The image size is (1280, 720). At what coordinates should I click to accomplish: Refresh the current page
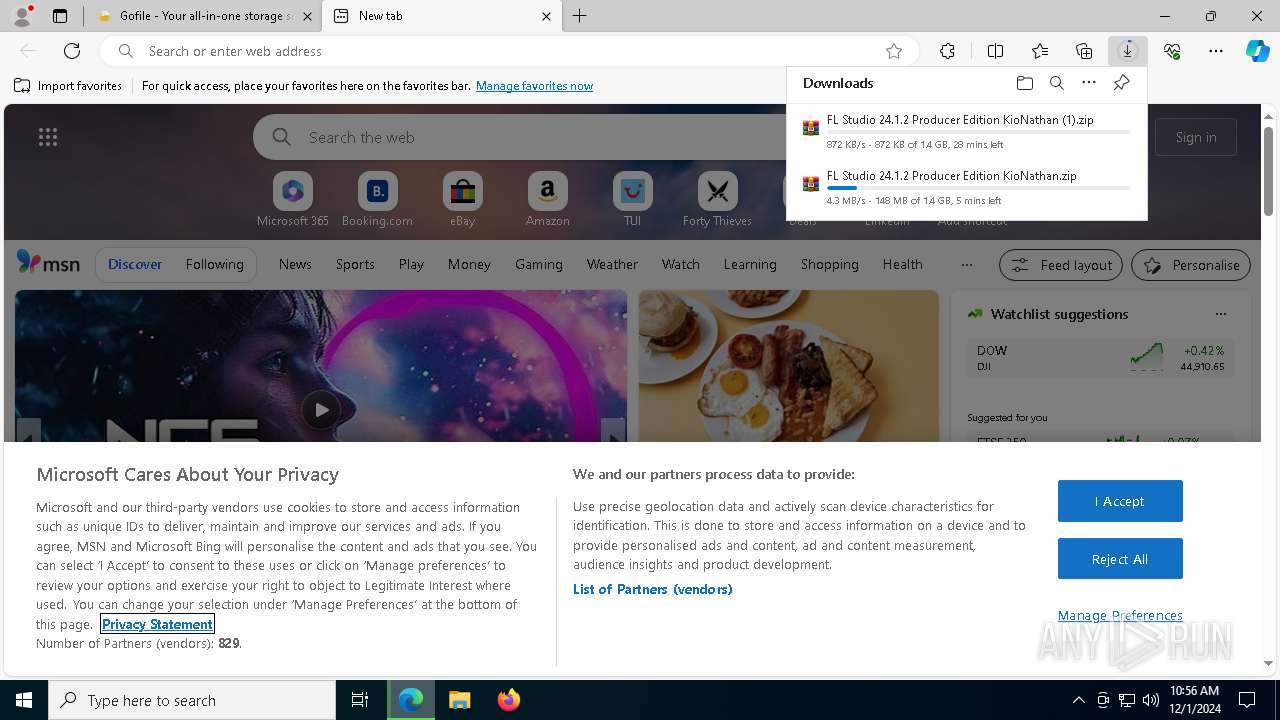tap(72, 51)
